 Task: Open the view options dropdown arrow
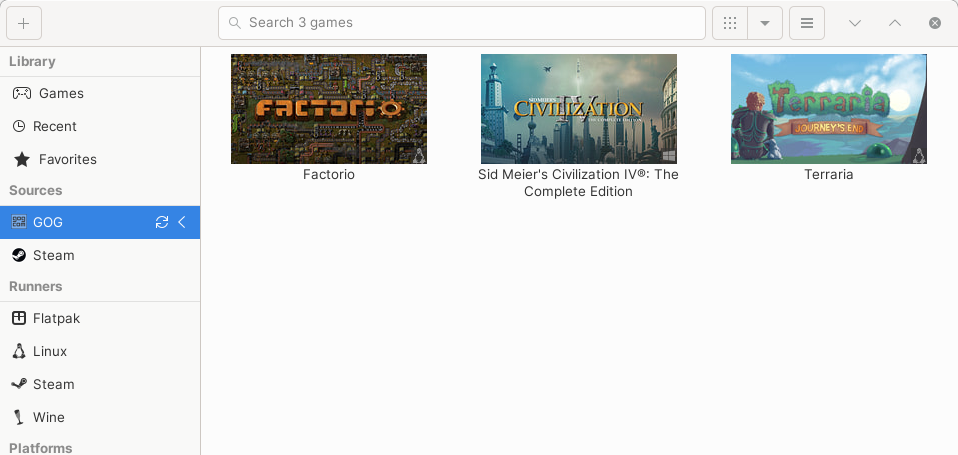coord(765,23)
